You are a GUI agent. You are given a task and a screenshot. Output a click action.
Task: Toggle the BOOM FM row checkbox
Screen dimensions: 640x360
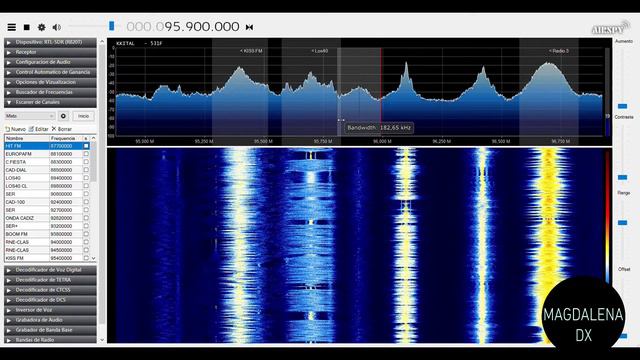[x=86, y=234]
